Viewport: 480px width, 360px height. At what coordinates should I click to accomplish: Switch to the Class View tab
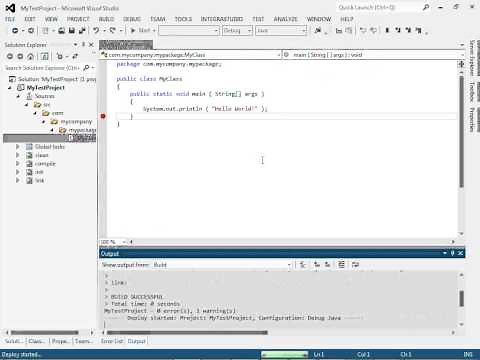tap(37, 341)
